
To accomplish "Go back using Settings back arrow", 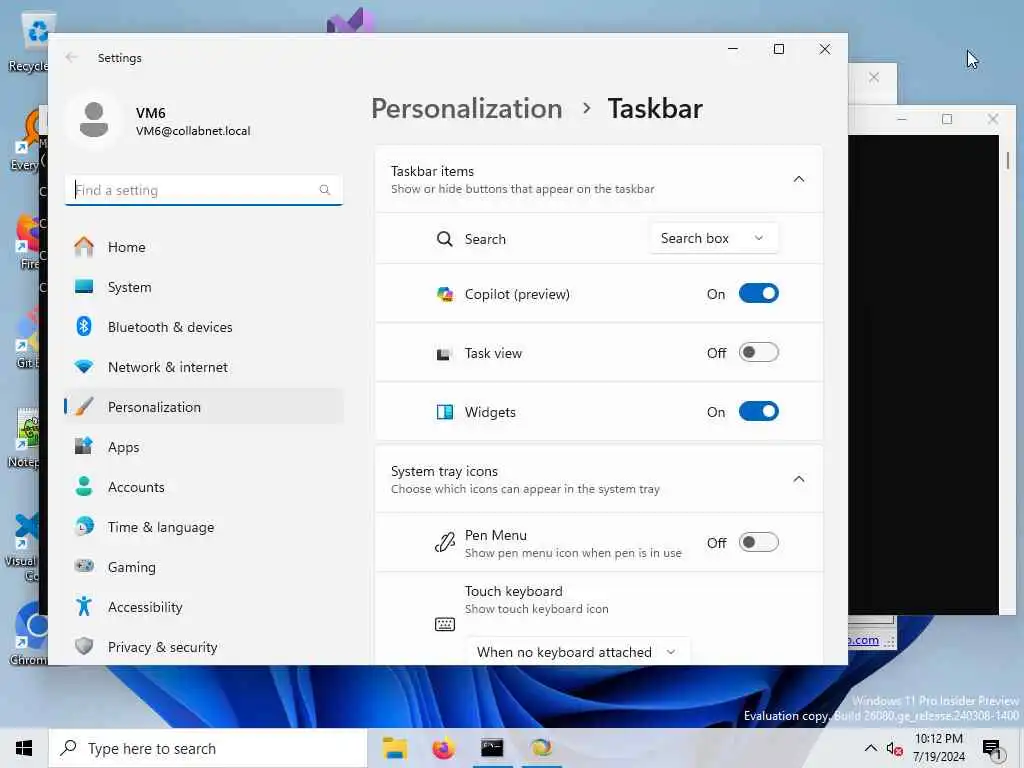I will point(71,57).
